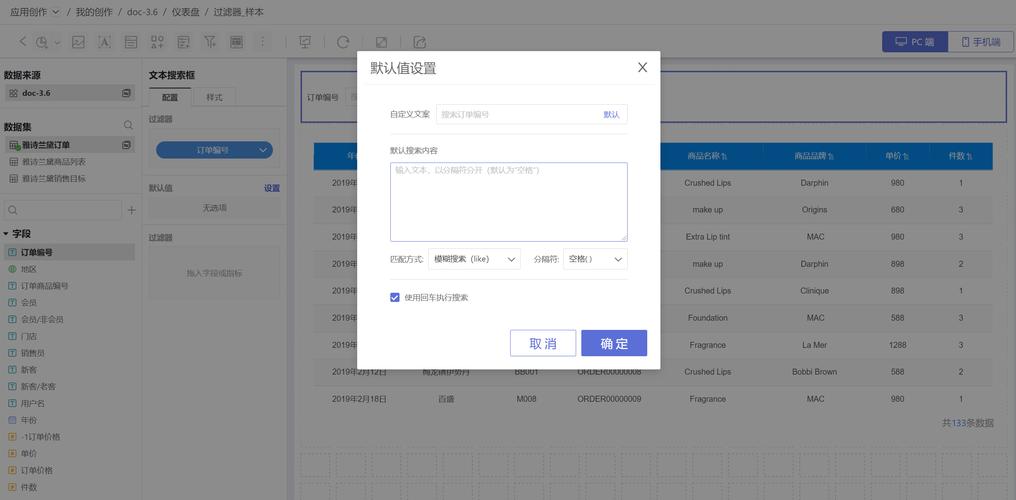Click the filter funnel icon in toolbar

point(210,42)
